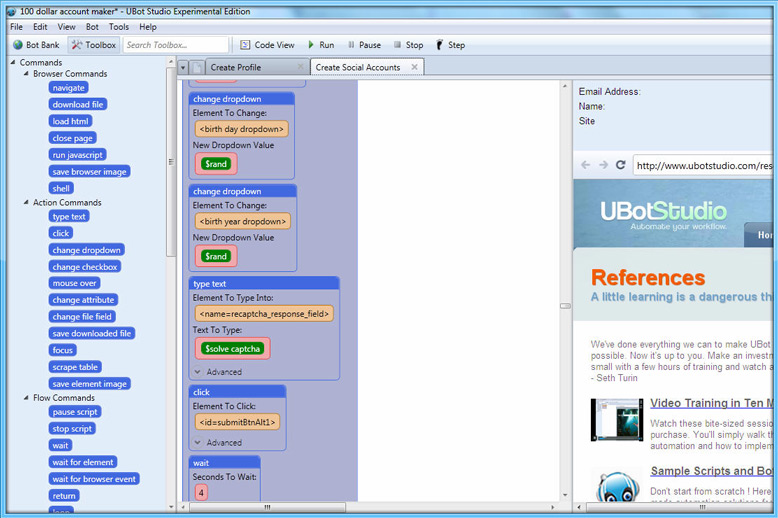Open the Tools menu
This screenshot has height=518, width=778.
pyautogui.click(x=119, y=27)
